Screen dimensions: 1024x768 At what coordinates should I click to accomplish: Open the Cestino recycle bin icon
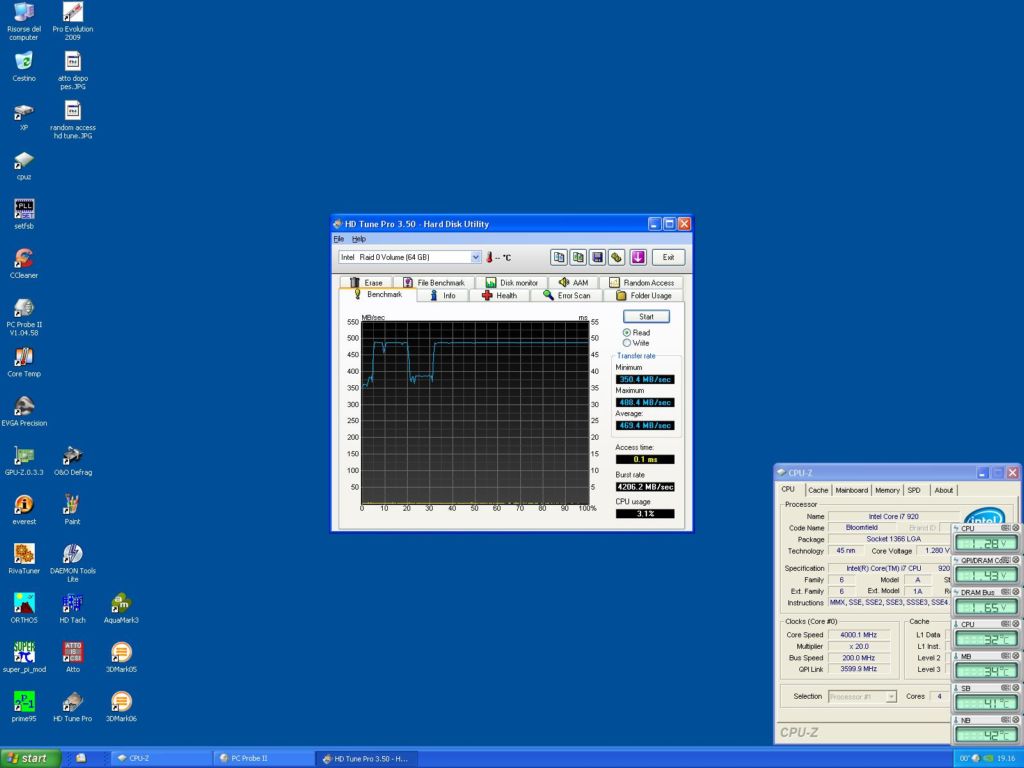point(24,67)
